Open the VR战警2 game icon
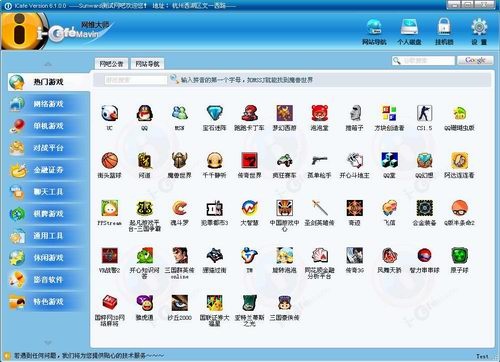The image size is (500, 362). tap(109, 256)
